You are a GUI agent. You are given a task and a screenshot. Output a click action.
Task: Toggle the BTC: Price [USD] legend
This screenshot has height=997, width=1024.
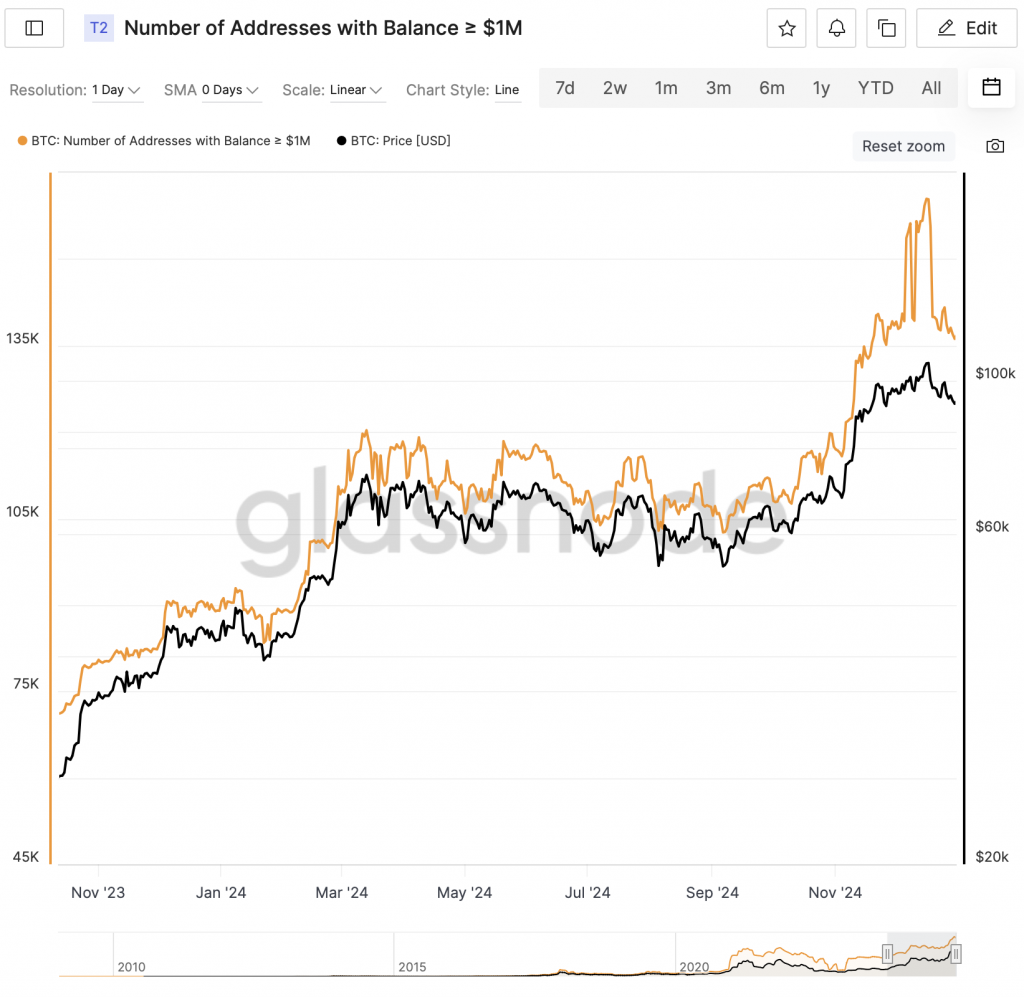[394, 141]
